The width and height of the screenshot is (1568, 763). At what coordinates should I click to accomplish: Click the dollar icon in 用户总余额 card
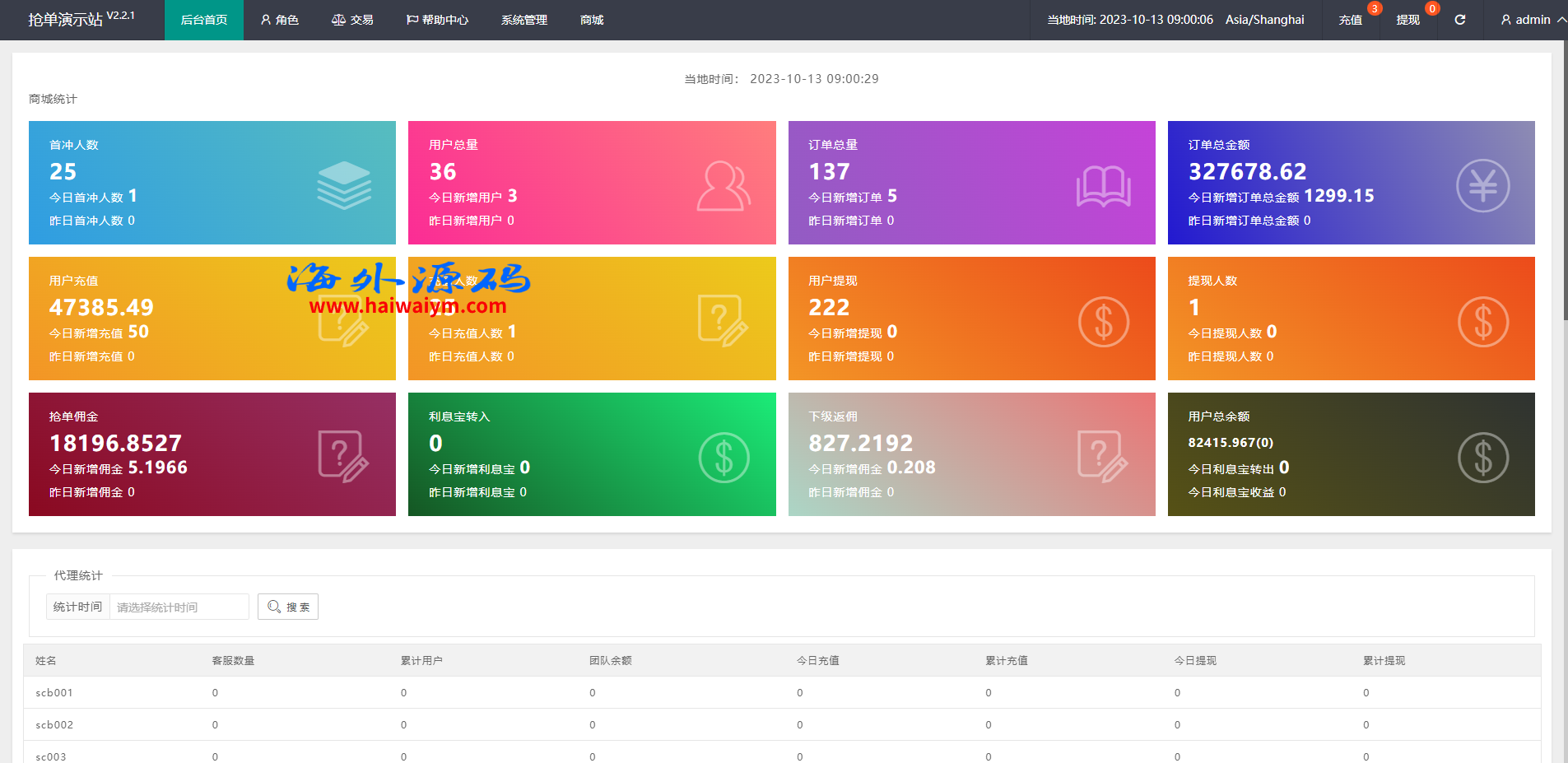point(1482,458)
